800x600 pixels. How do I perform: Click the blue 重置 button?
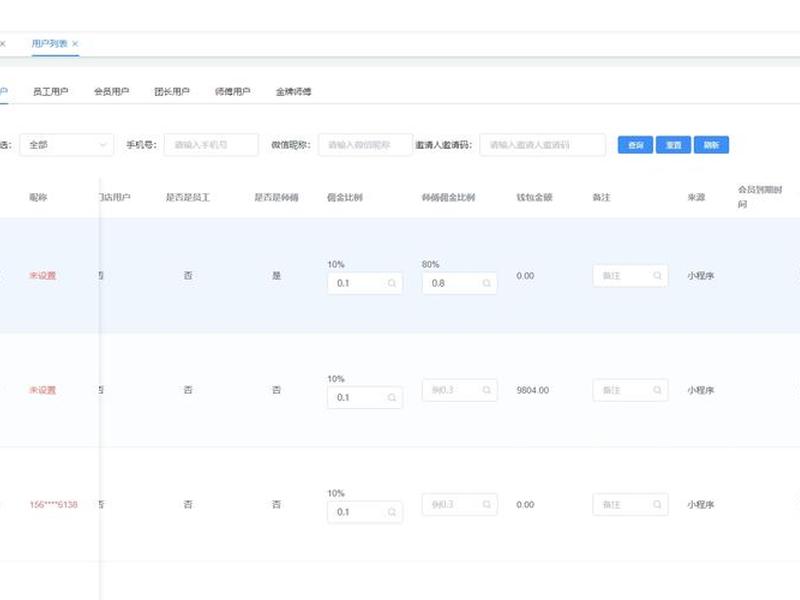click(673, 145)
